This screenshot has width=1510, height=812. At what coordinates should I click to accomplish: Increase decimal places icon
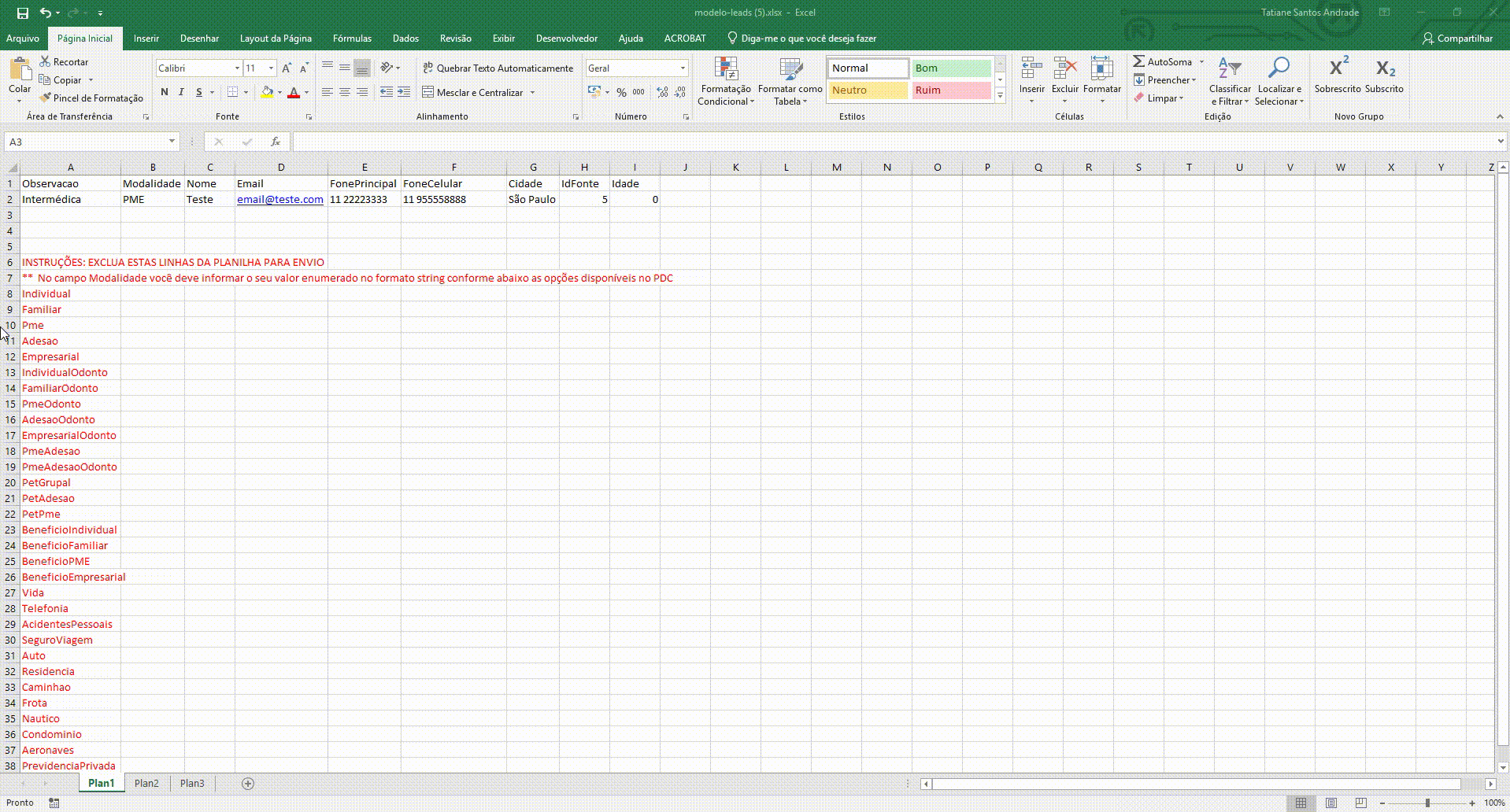point(662,92)
